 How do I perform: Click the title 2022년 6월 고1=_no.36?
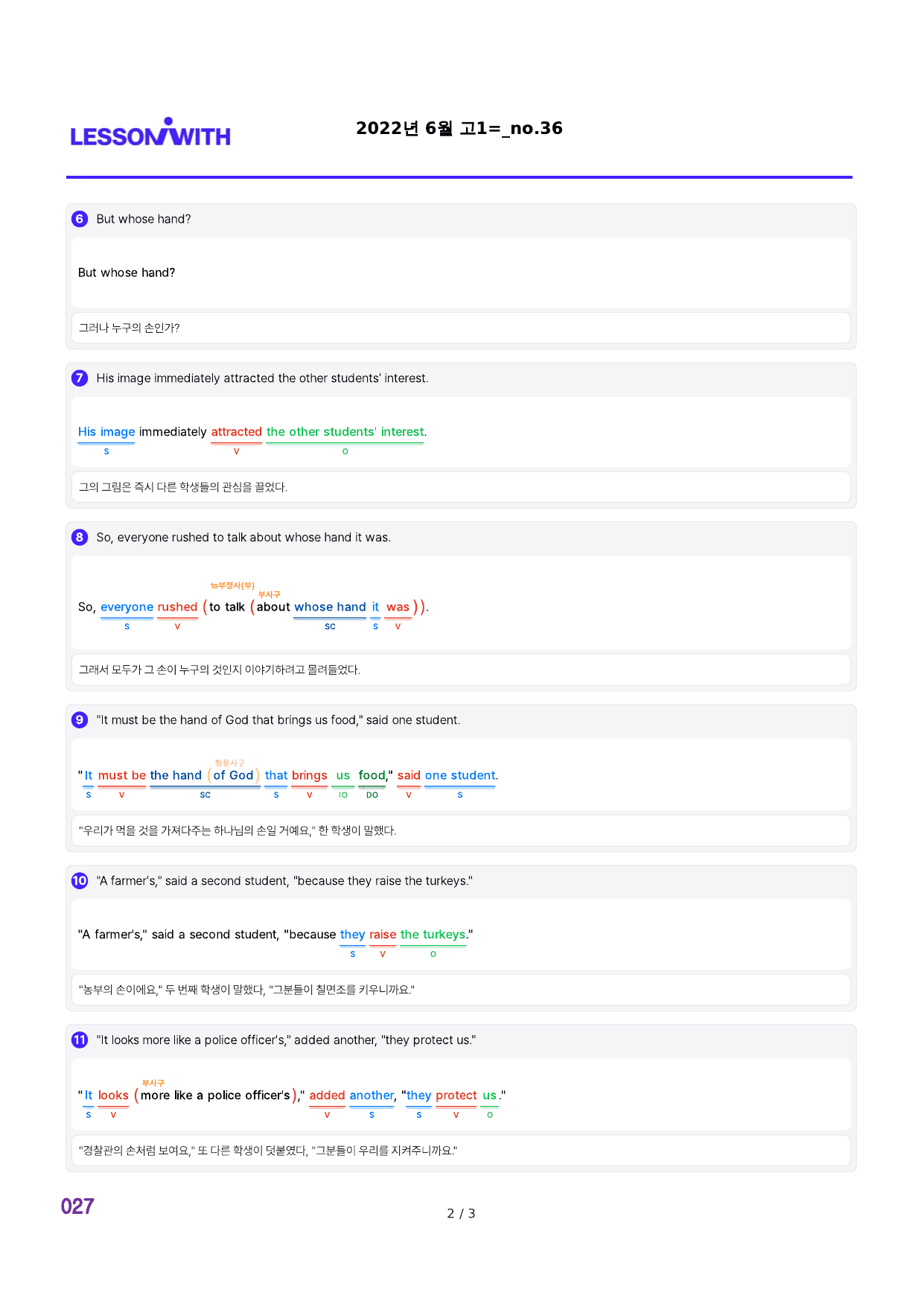(x=459, y=128)
